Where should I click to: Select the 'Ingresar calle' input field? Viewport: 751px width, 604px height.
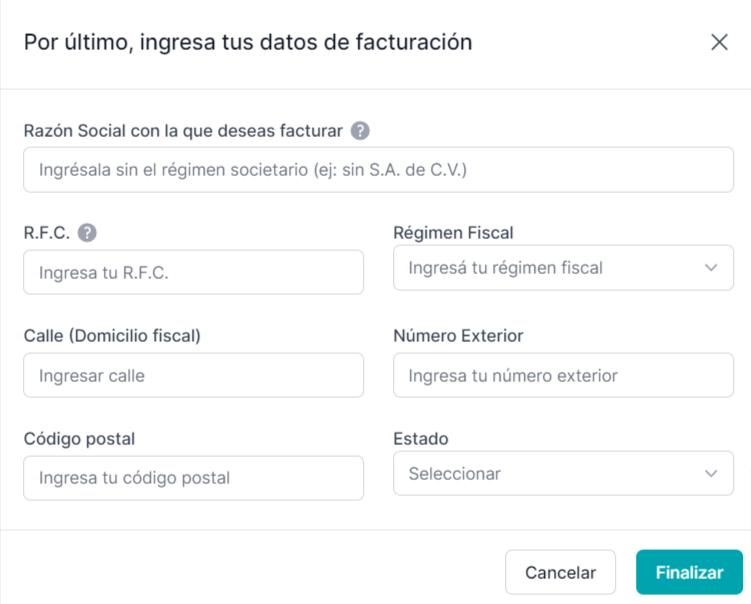[193, 375]
